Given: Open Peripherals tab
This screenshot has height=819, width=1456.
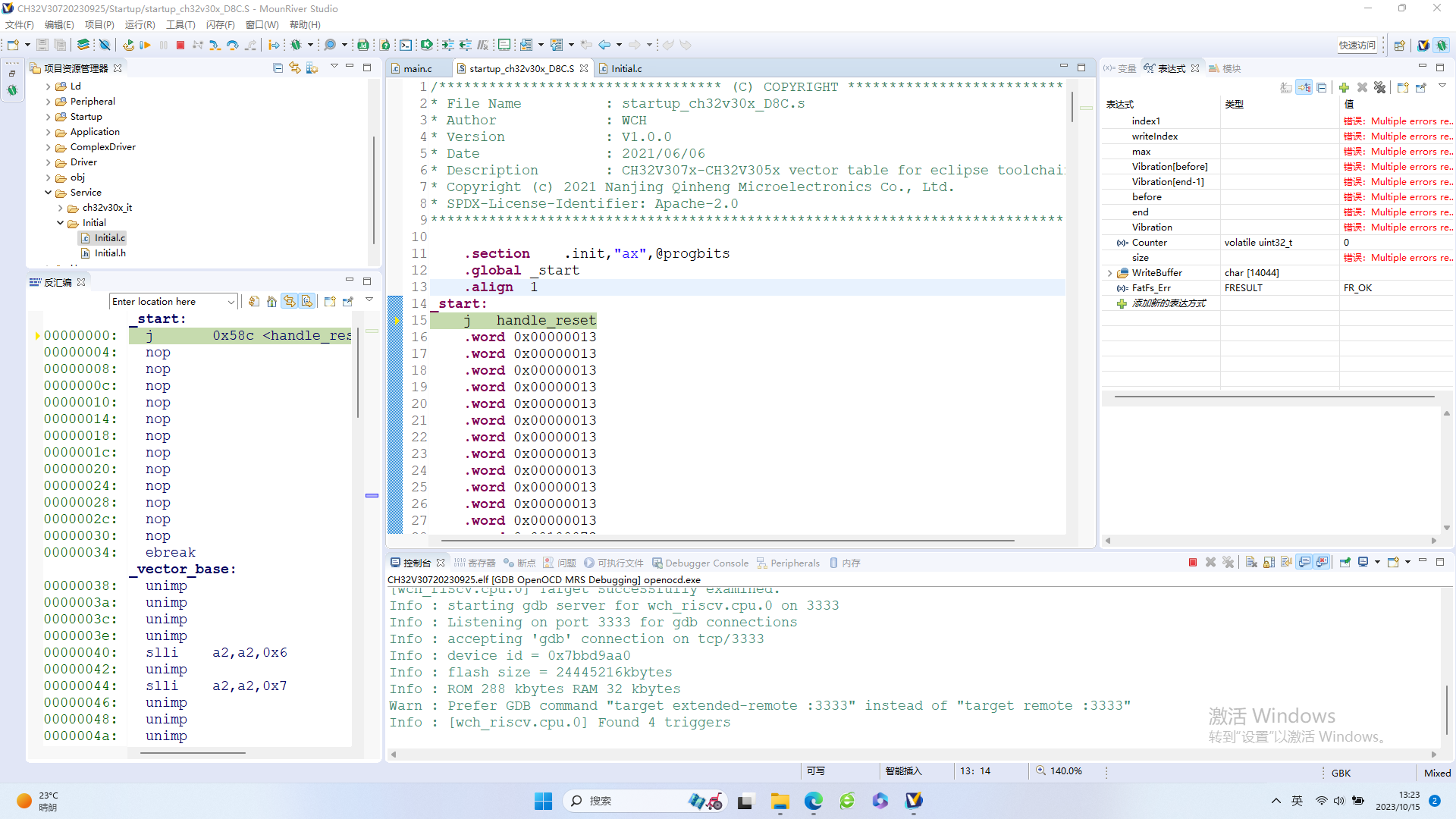Looking at the screenshot, I should (788, 563).
